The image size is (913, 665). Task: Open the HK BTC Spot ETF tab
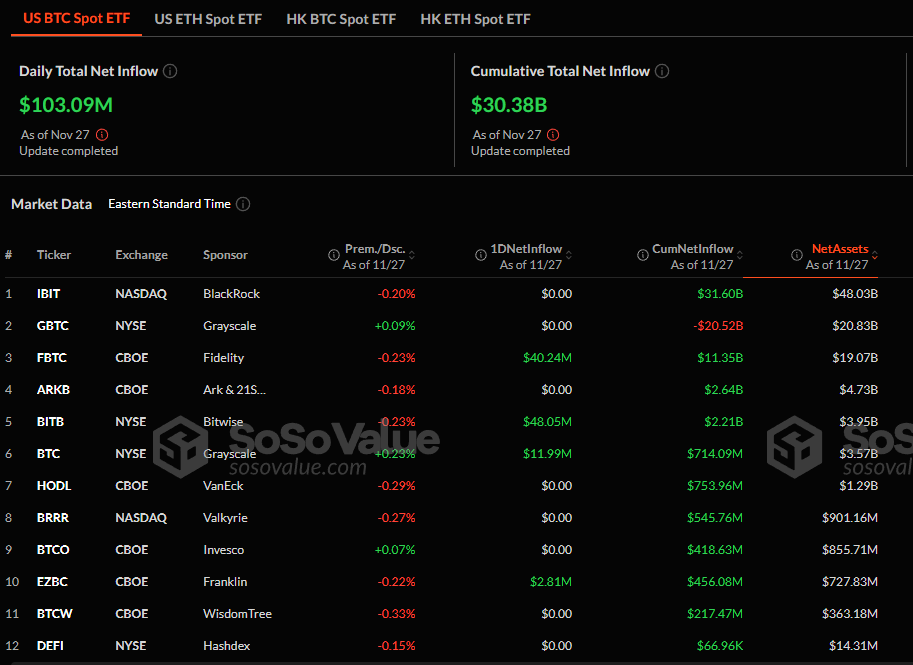click(341, 19)
